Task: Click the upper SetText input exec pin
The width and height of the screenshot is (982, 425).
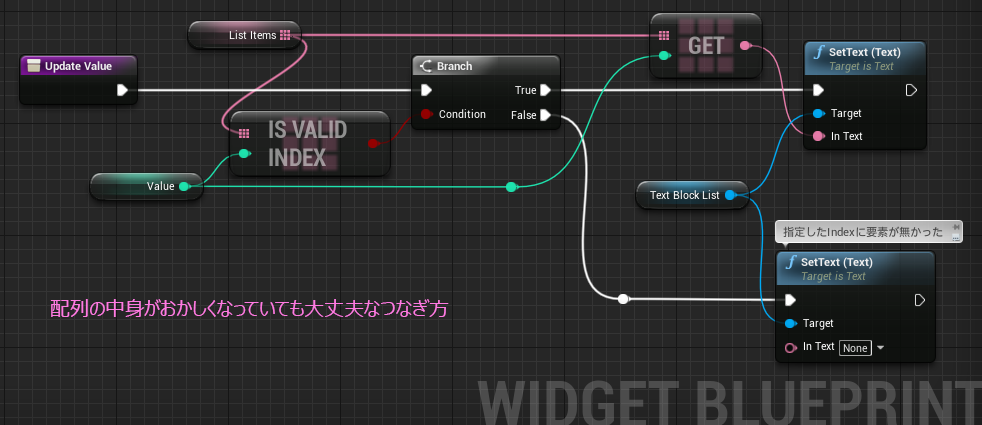Action: 818,90
